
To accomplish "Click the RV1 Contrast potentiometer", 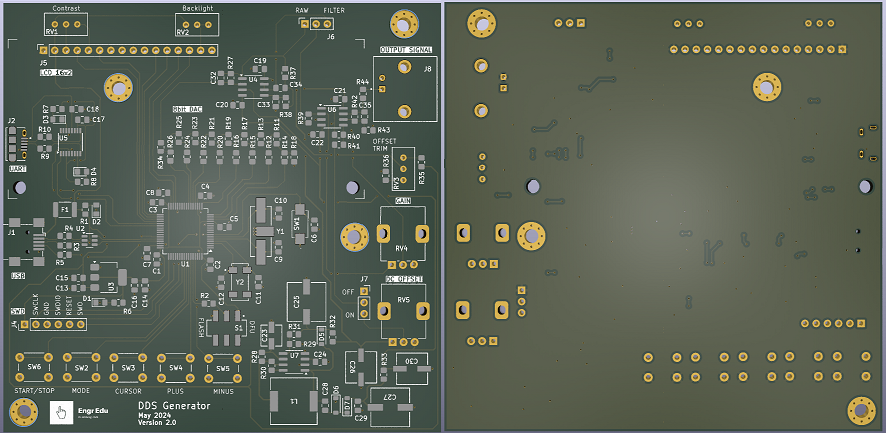I will (66, 24).
